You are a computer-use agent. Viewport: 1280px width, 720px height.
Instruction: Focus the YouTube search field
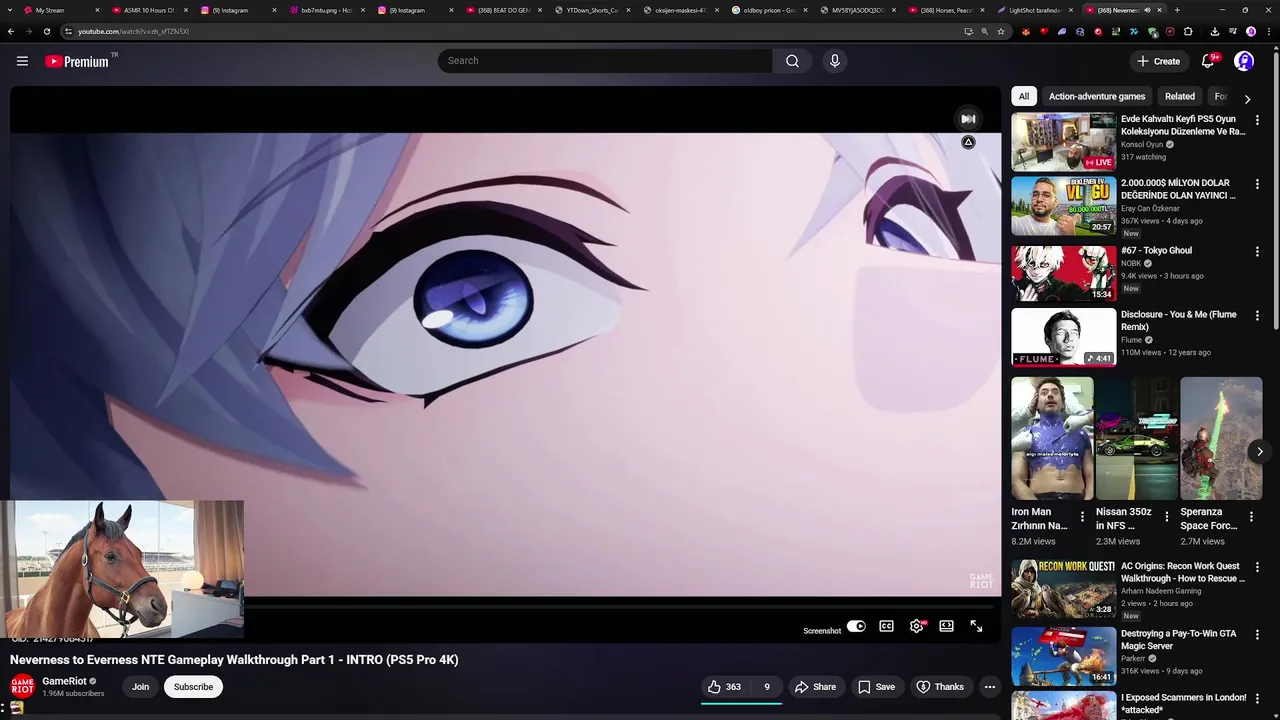(x=605, y=61)
